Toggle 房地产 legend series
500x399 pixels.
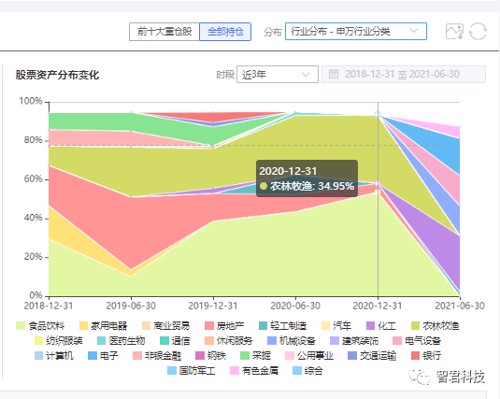click(x=224, y=326)
